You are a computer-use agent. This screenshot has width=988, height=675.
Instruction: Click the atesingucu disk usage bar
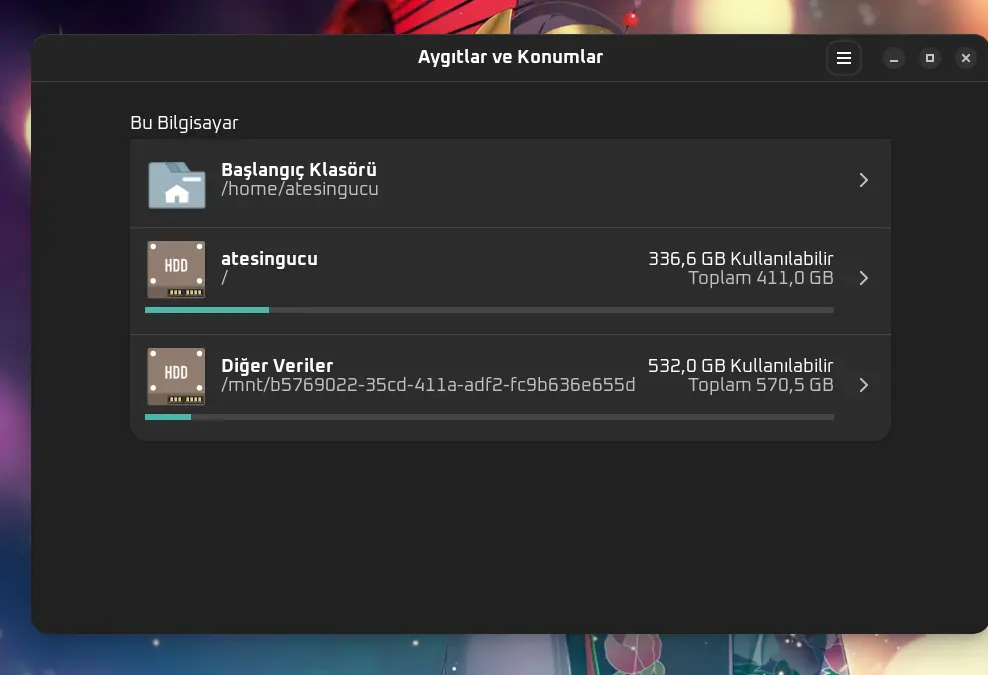[489, 310]
